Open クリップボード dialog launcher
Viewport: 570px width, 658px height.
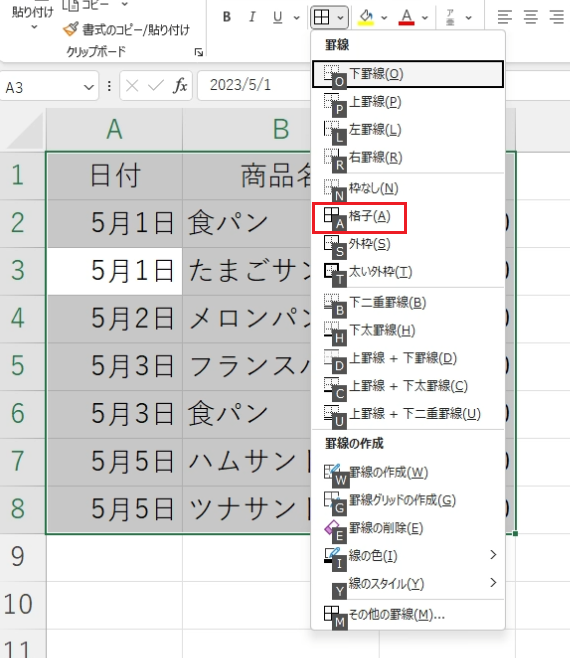click(199, 52)
